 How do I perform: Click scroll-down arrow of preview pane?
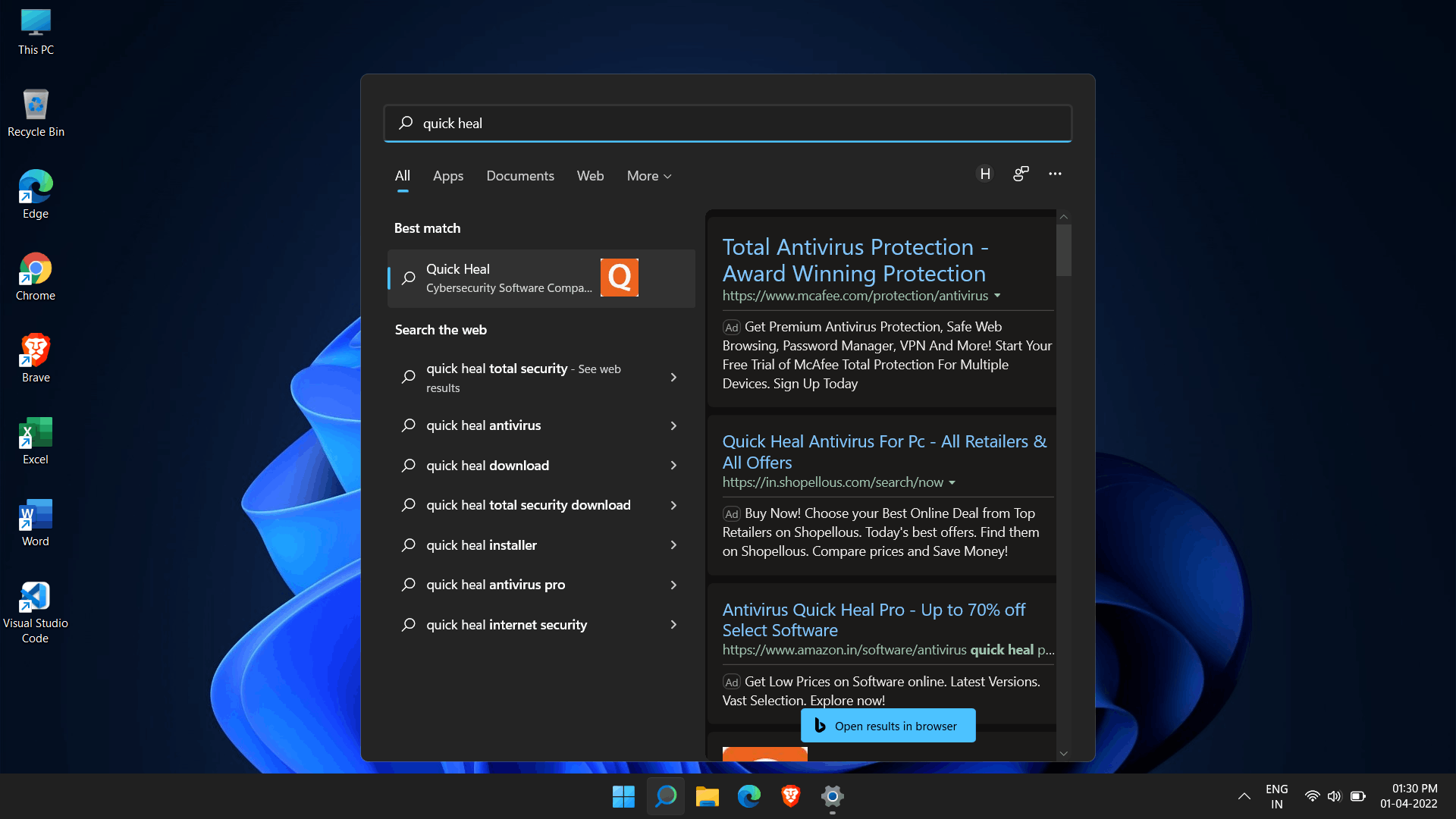[x=1064, y=753]
